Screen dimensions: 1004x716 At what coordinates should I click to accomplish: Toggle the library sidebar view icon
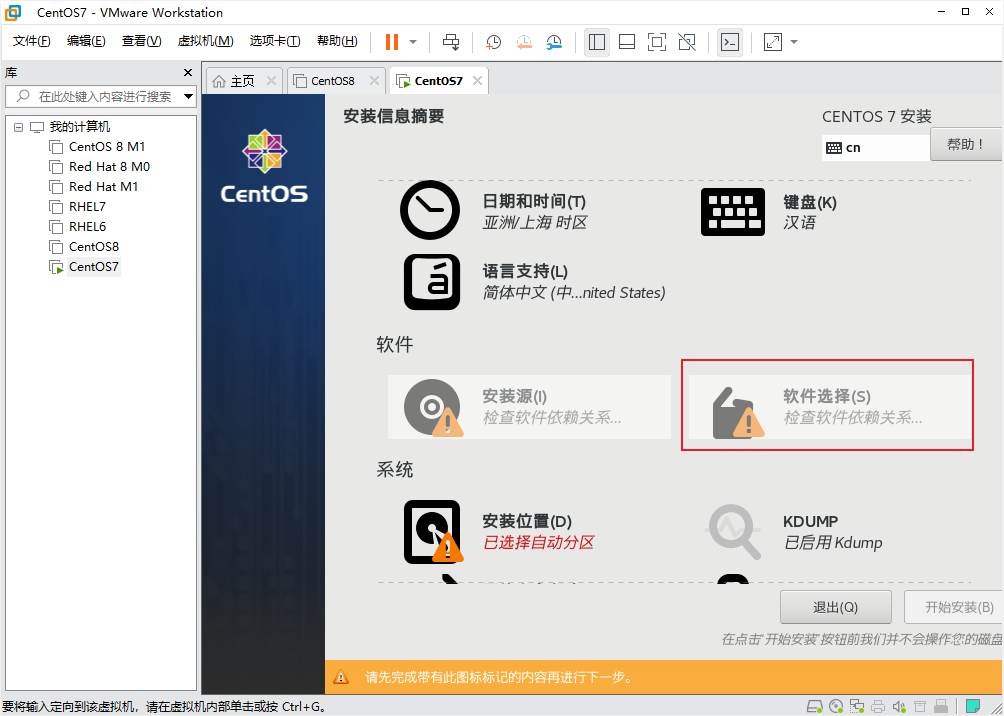coord(597,42)
